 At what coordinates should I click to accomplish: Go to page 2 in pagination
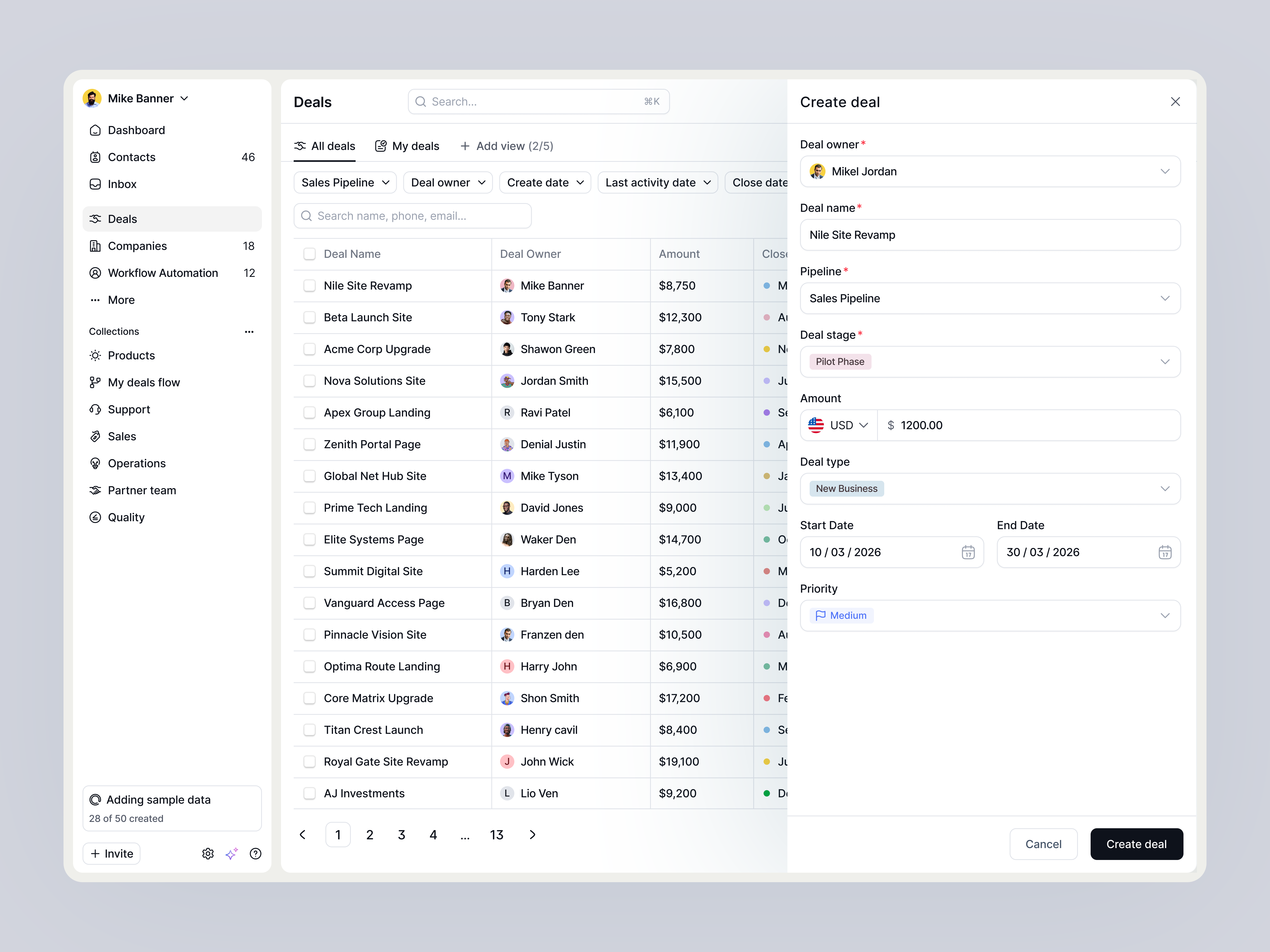coord(370,835)
